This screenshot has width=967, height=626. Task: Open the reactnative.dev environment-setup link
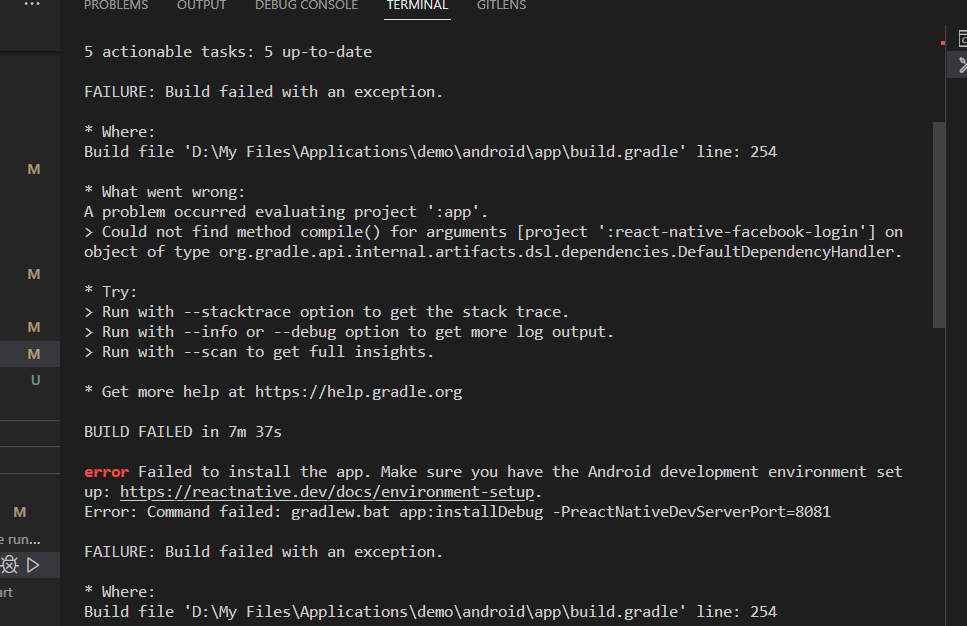327,492
